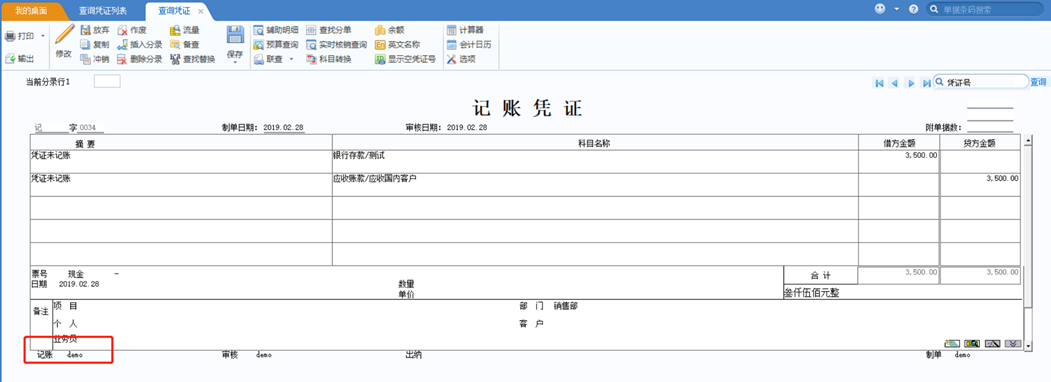Click the 摘要 column header
1051x382 pixels.
point(181,143)
